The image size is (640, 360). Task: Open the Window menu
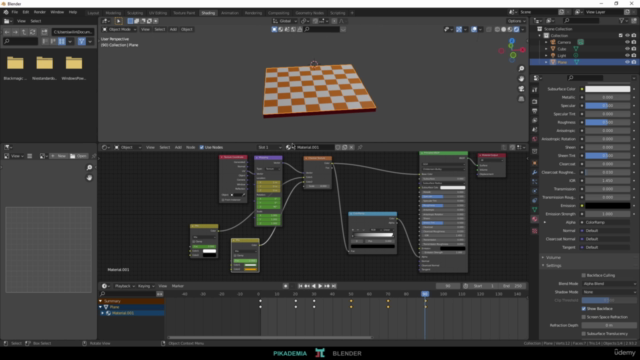(57, 12)
